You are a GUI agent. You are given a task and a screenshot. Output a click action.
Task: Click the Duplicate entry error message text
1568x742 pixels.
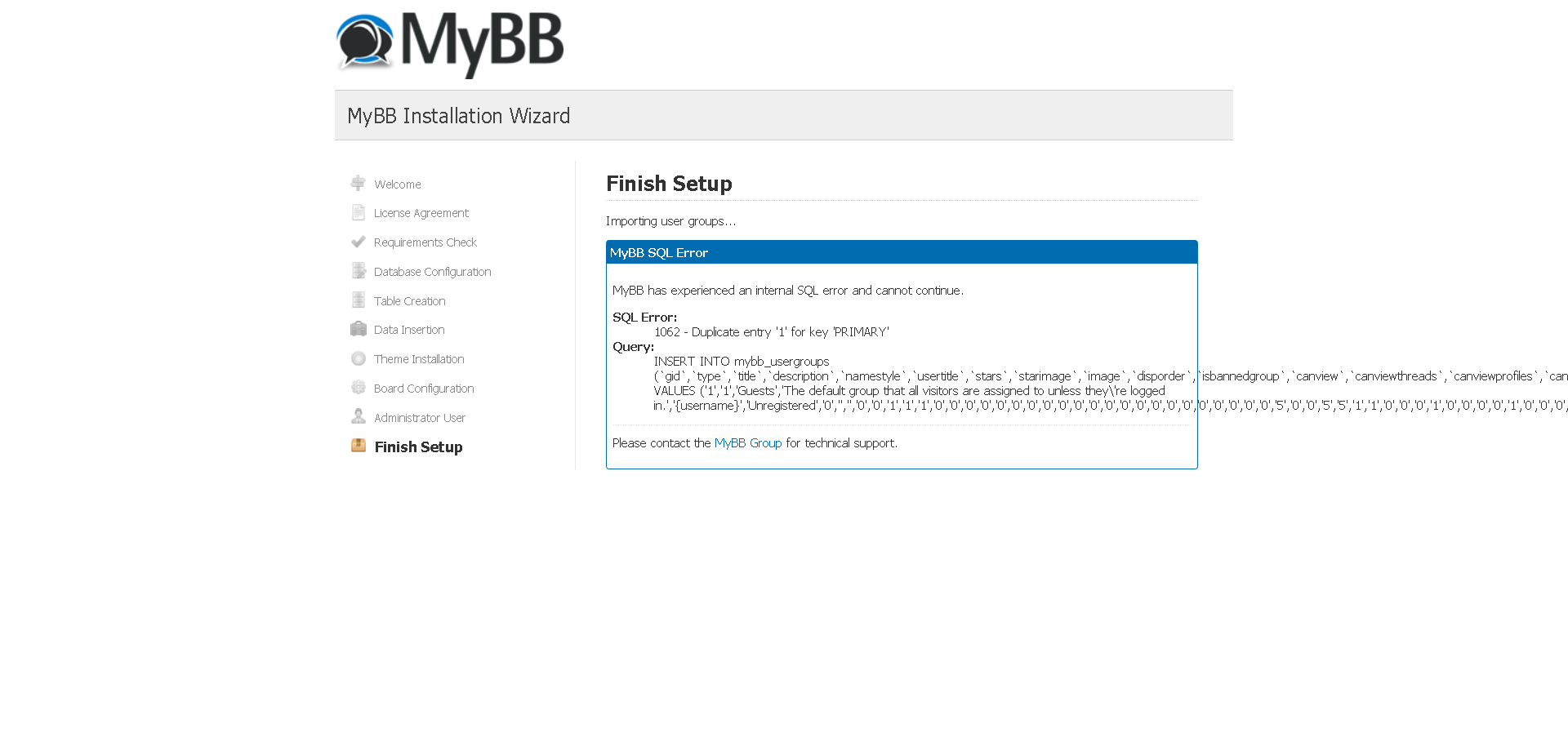click(771, 332)
